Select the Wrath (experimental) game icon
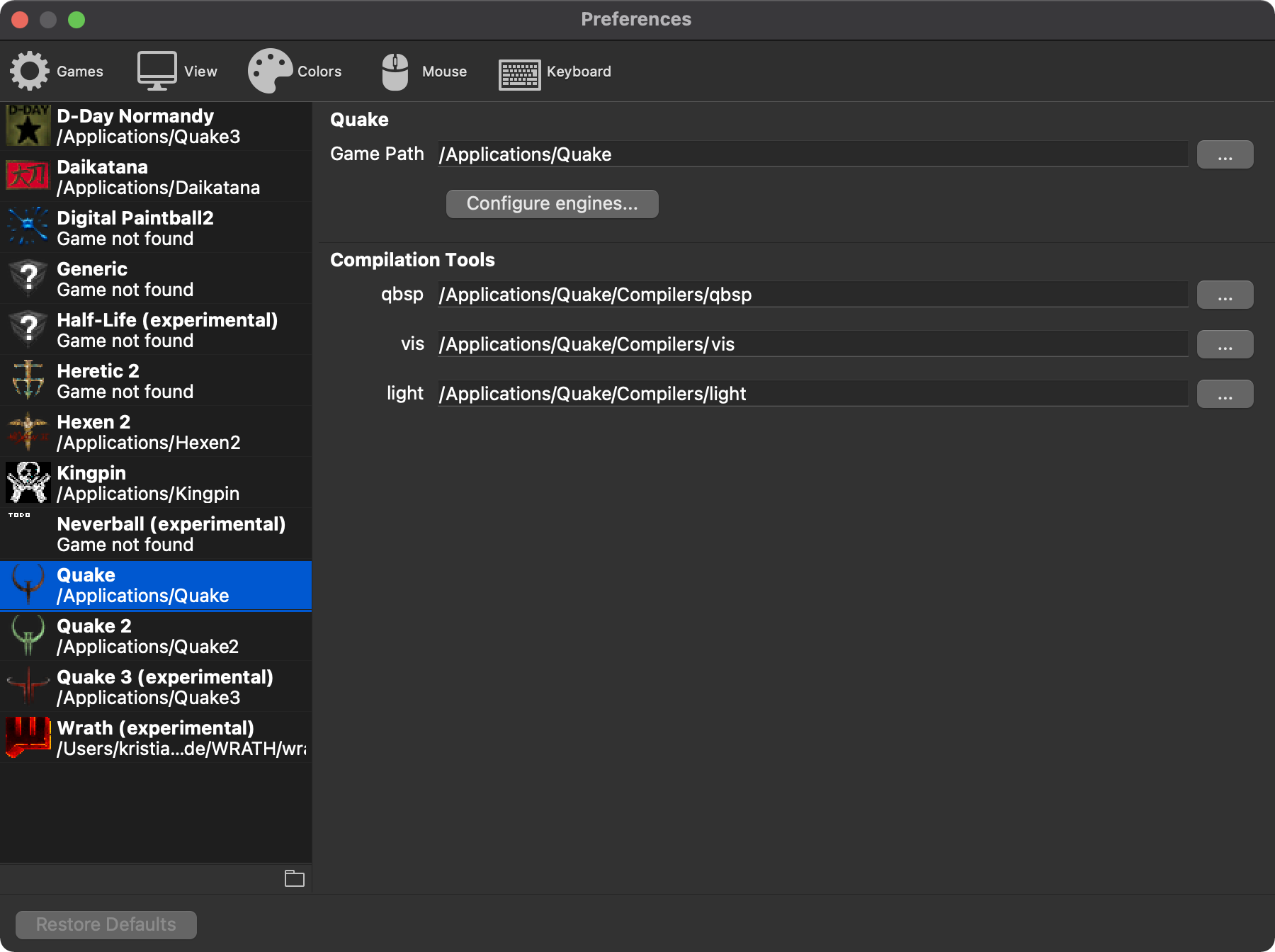Image resolution: width=1275 pixels, height=952 pixels. pyautogui.click(x=28, y=737)
